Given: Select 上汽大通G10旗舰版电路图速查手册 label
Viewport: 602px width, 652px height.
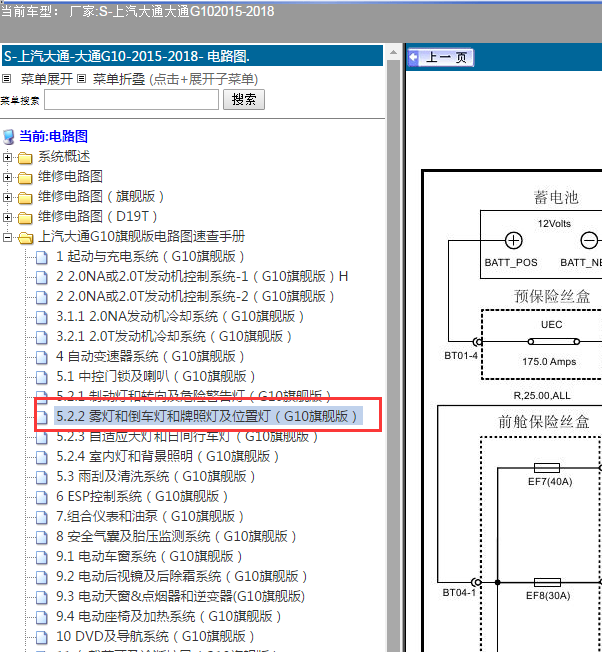Looking at the screenshot, I should 141,237.
